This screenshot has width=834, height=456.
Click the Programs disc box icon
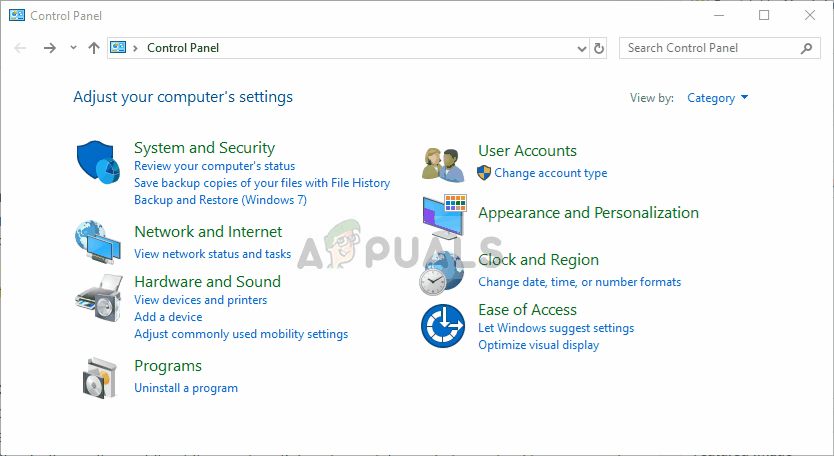98,377
